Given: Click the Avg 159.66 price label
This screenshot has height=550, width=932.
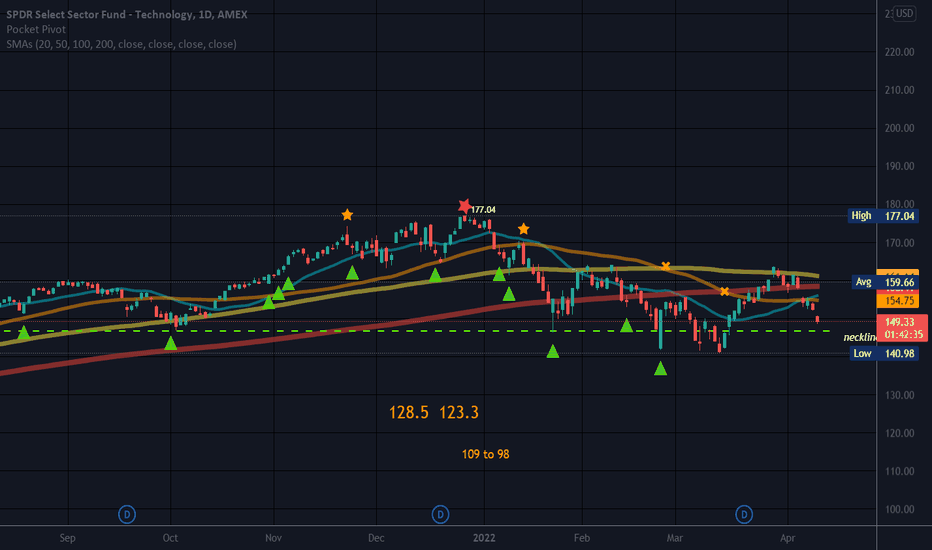Looking at the screenshot, I should point(885,282).
